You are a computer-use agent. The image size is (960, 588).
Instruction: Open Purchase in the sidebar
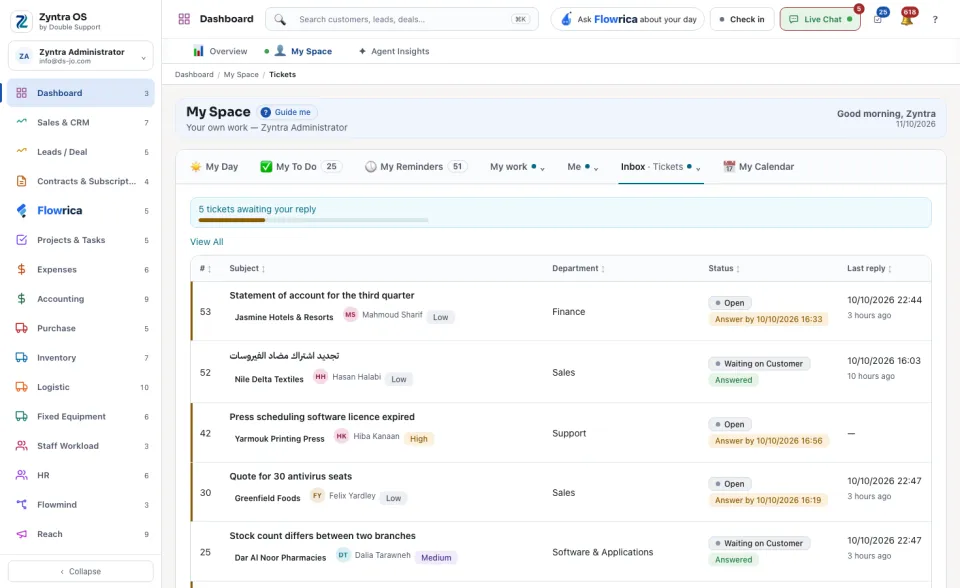coord(81,328)
